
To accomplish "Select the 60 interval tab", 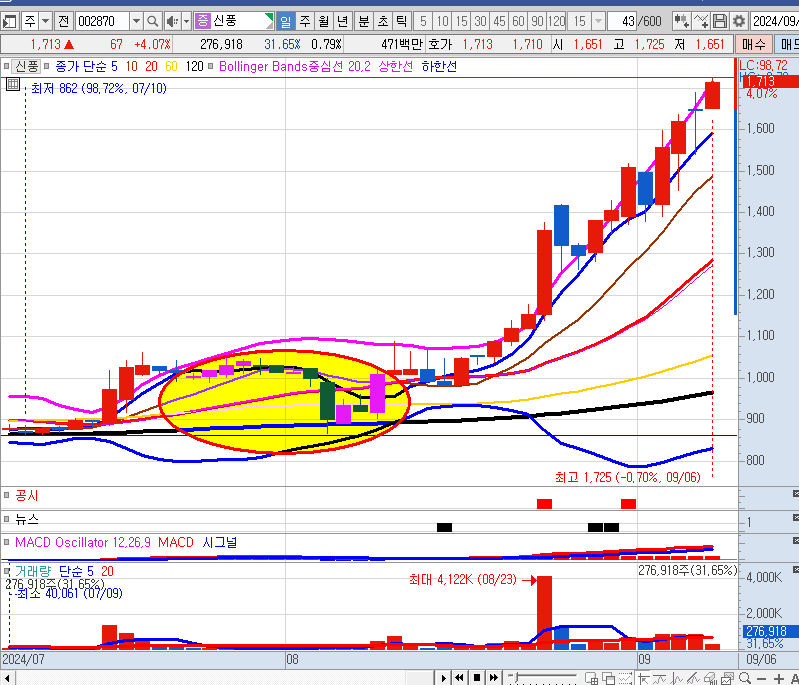I will (519, 21).
